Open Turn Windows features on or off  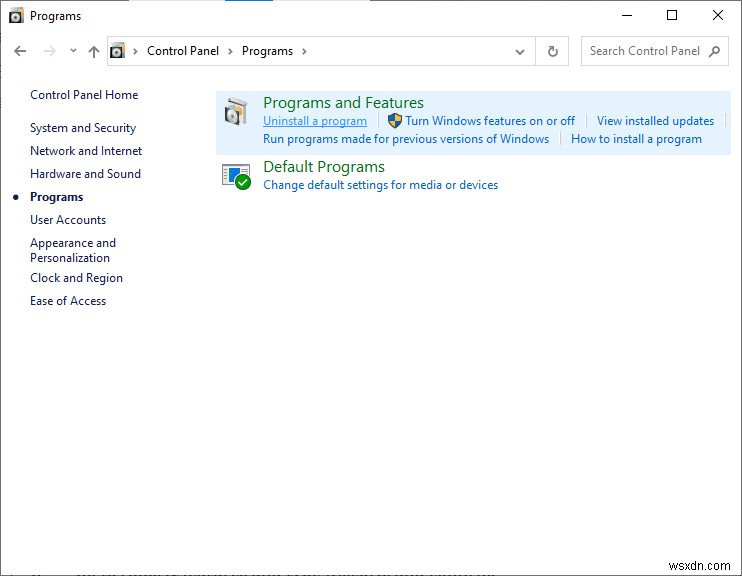pyautogui.click(x=490, y=121)
